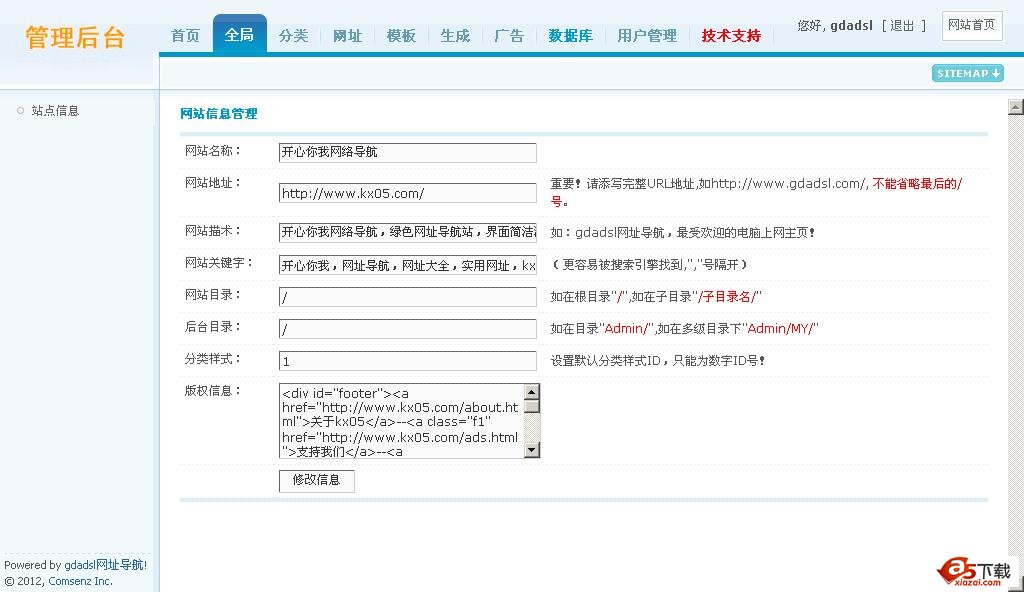The height and width of the screenshot is (592, 1024).
Task: Switch to the 分类 tab
Action: tap(293, 36)
